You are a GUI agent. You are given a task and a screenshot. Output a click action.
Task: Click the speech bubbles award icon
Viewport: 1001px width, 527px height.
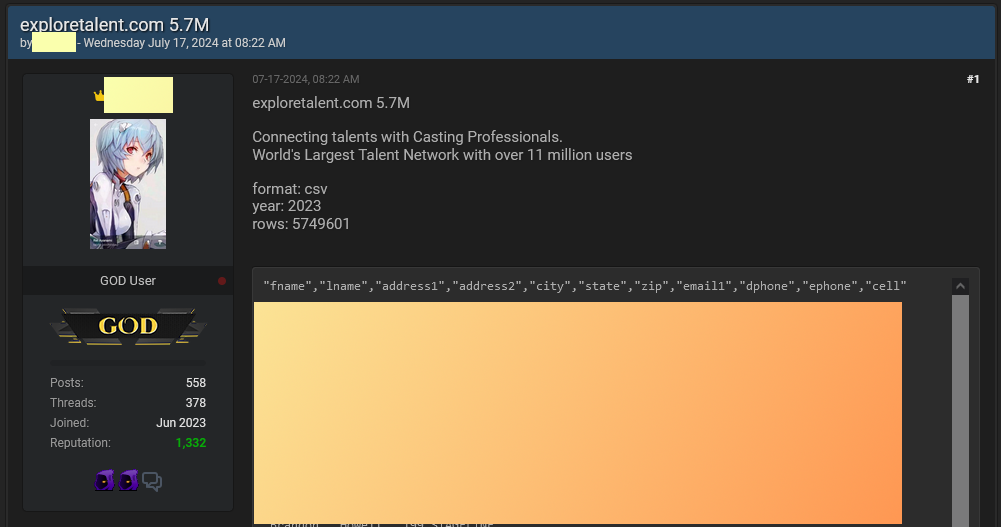pos(152,481)
